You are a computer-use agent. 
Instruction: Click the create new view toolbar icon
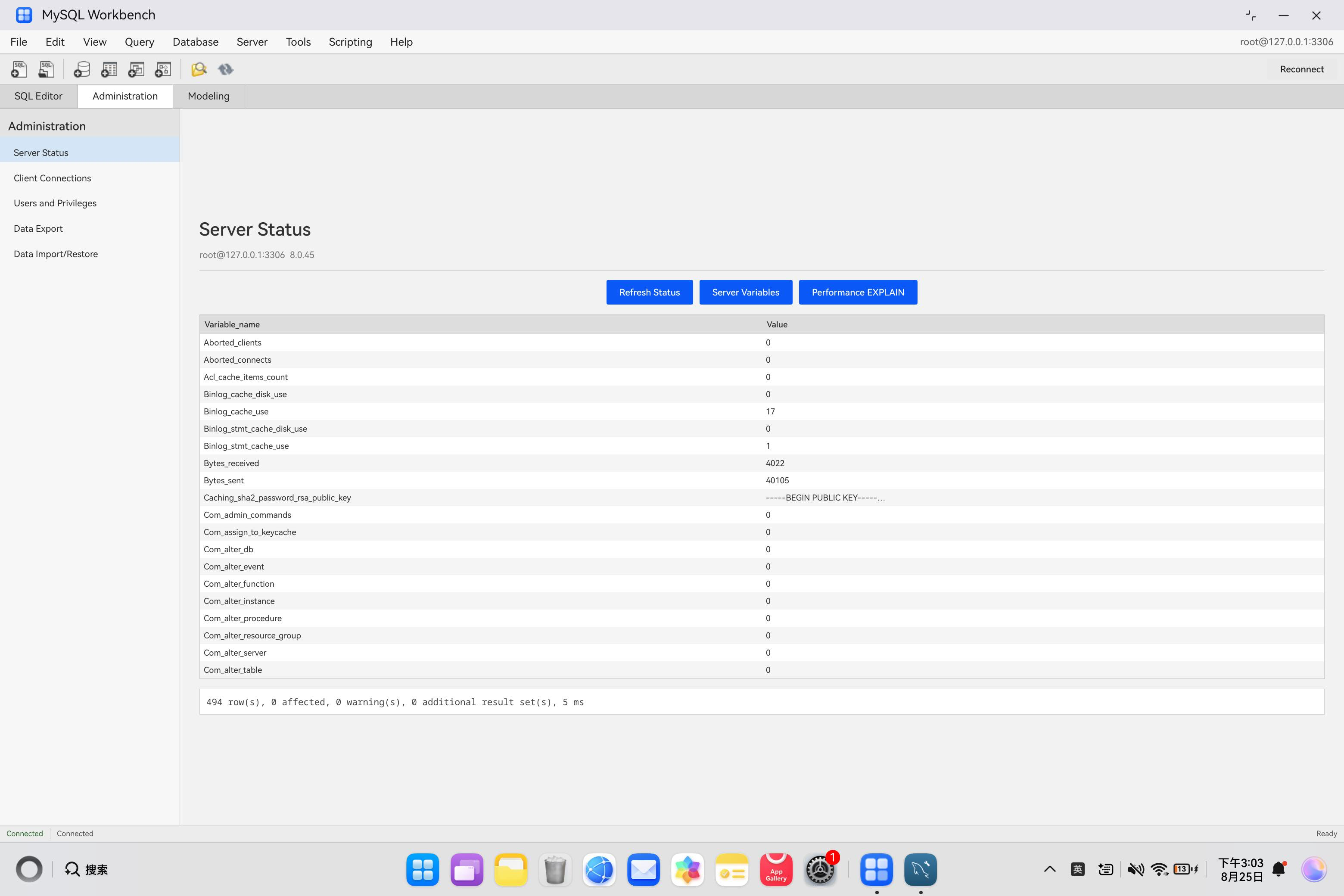pos(136,69)
